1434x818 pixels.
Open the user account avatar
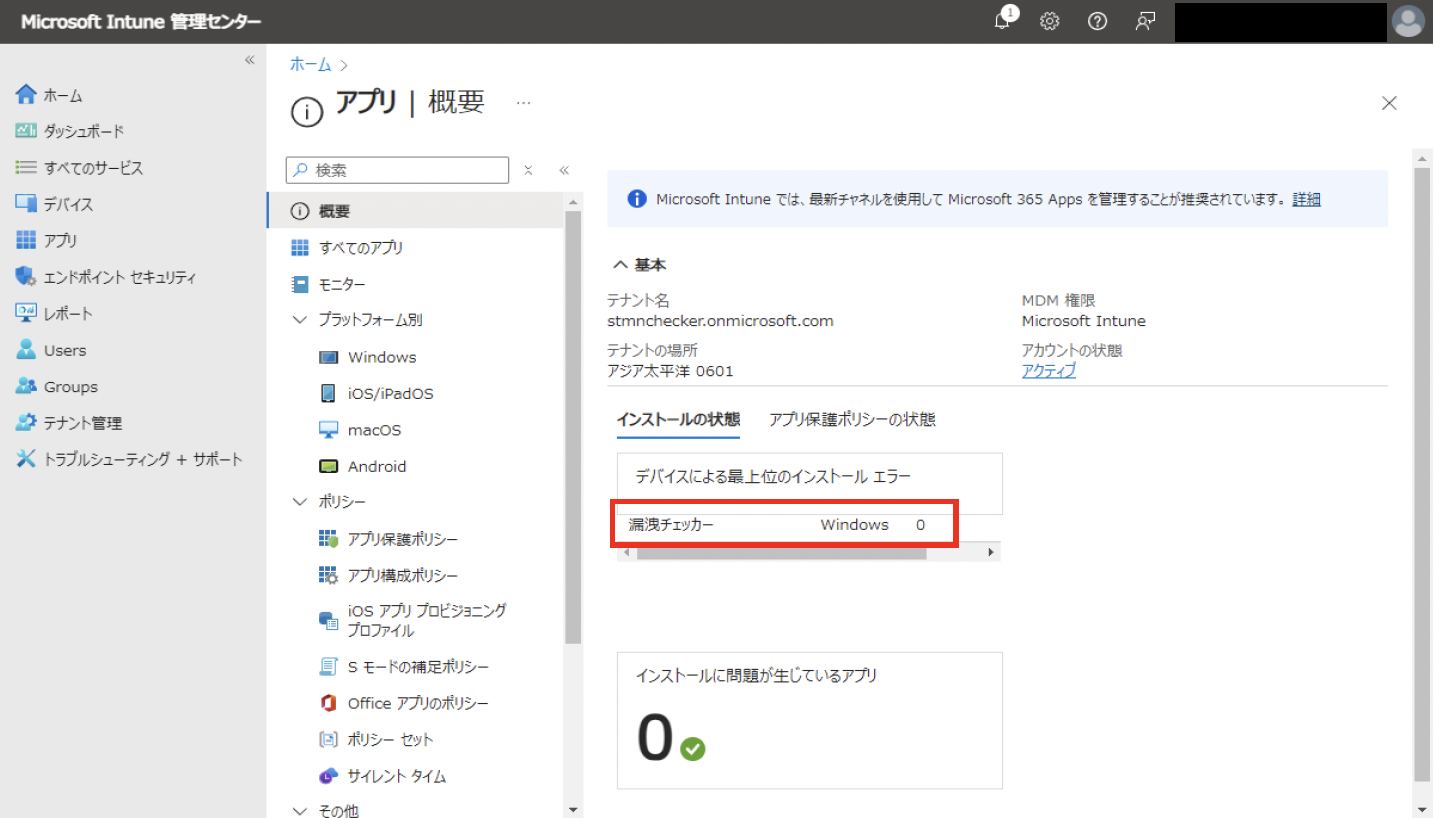coord(1408,21)
